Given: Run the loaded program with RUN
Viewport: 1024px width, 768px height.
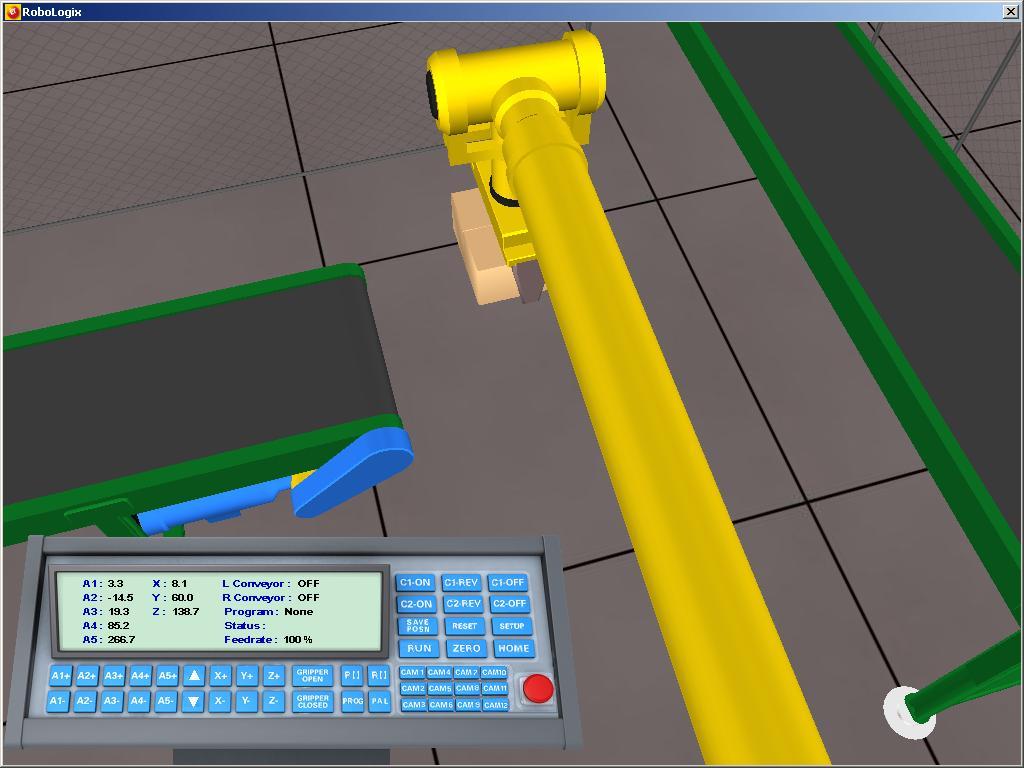Looking at the screenshot, I should [418, 648].
